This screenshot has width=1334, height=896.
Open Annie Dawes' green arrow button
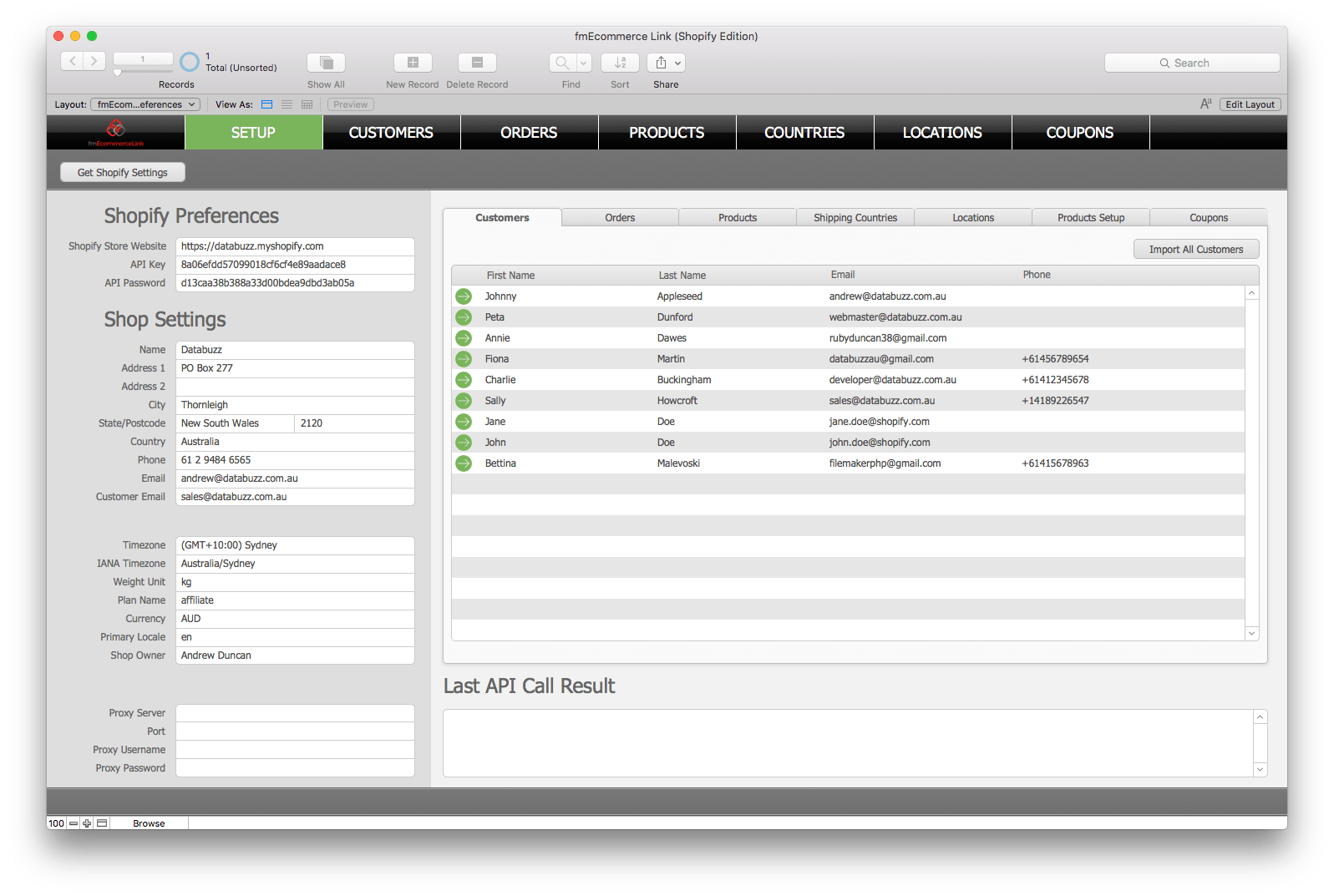tap(464, 338)
